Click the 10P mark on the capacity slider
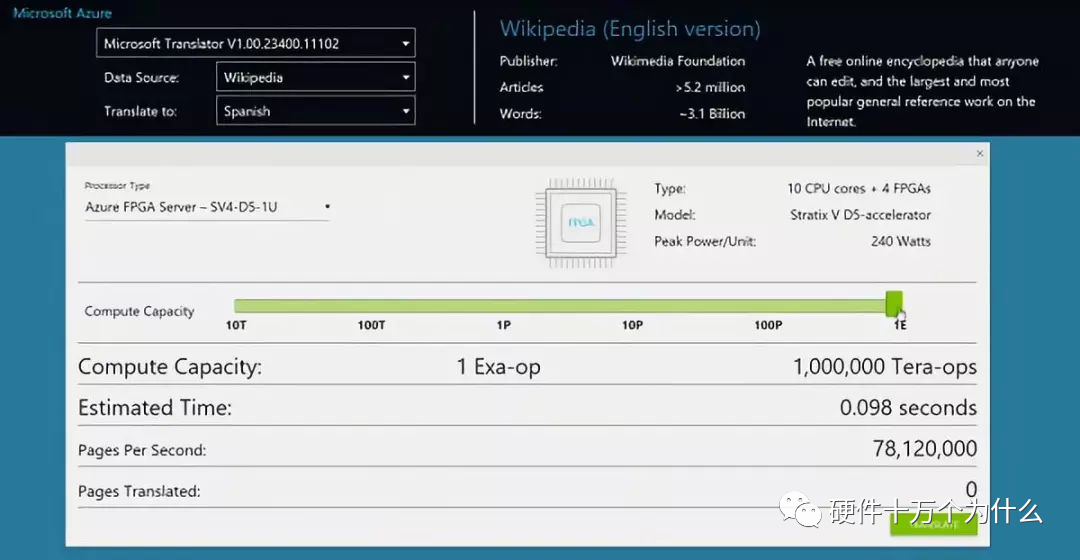Viewport: 1080px width, 560px height. coord(632,325)
